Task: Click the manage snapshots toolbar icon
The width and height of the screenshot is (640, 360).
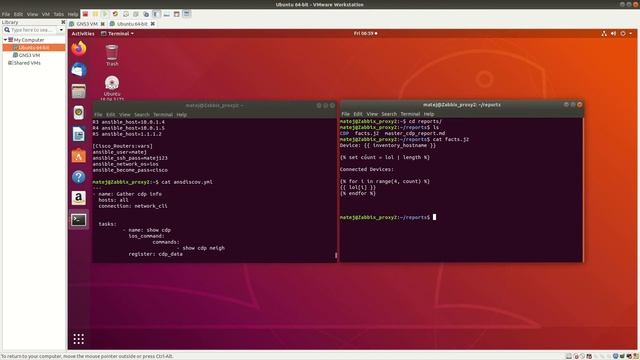Action: (146, 14)
